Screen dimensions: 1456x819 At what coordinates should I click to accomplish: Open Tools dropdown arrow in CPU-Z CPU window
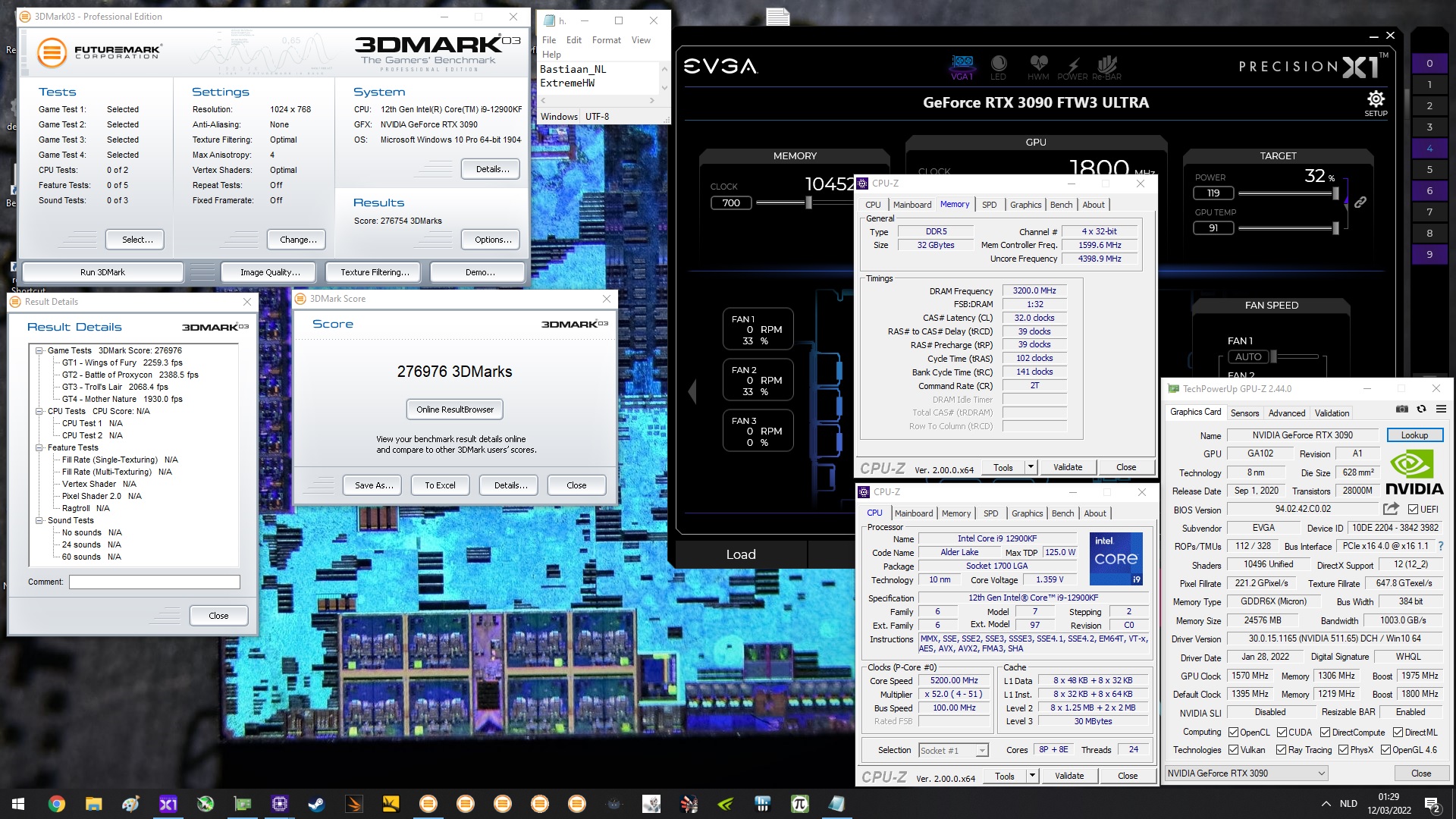tap(1032, 776)
